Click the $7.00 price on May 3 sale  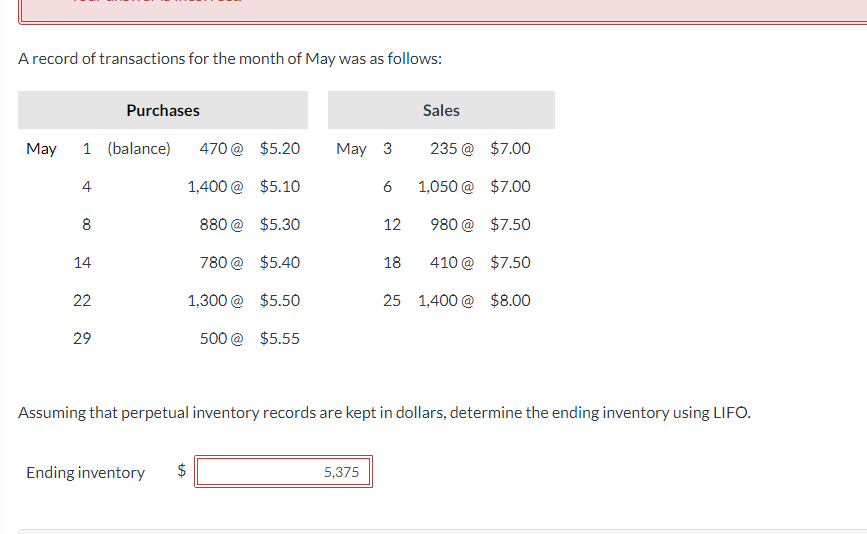click(x=510, y=149)
